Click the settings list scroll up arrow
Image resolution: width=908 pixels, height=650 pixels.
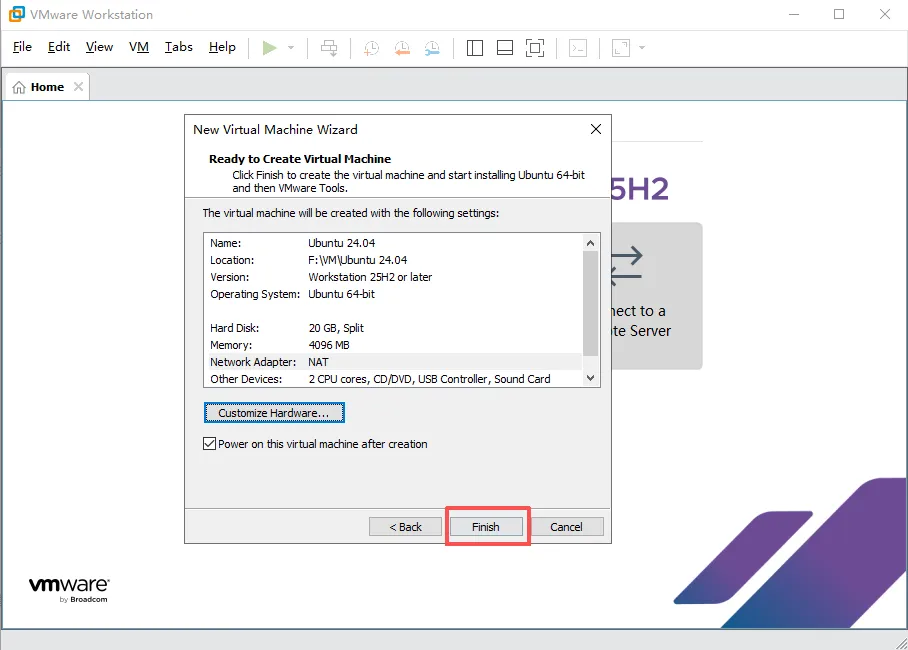coord(591,243)
